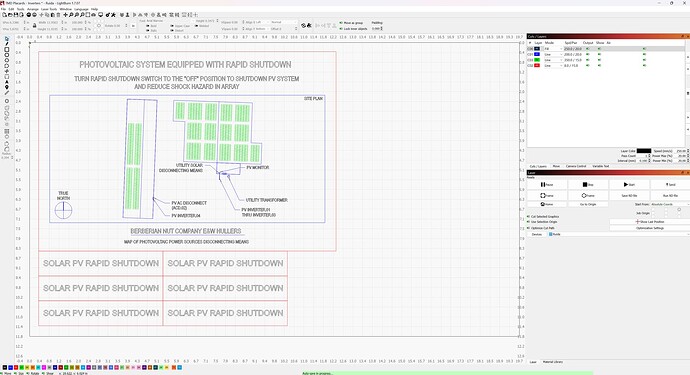Image resolution: width=690 pixels, height=375 pixels.
Task: Switch to the Camera Control tab
Action: tap(576, 166)
